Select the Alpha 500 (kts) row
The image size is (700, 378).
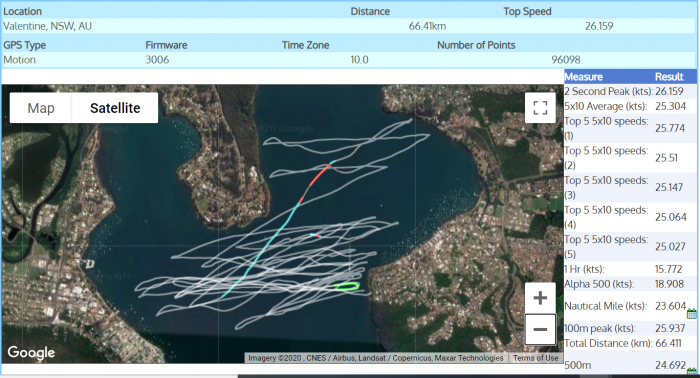(630, 284)
